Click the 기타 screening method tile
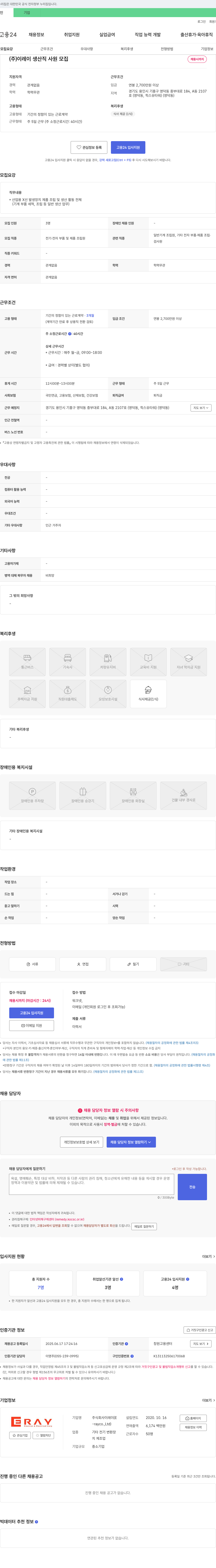 (x=183, y=964)
